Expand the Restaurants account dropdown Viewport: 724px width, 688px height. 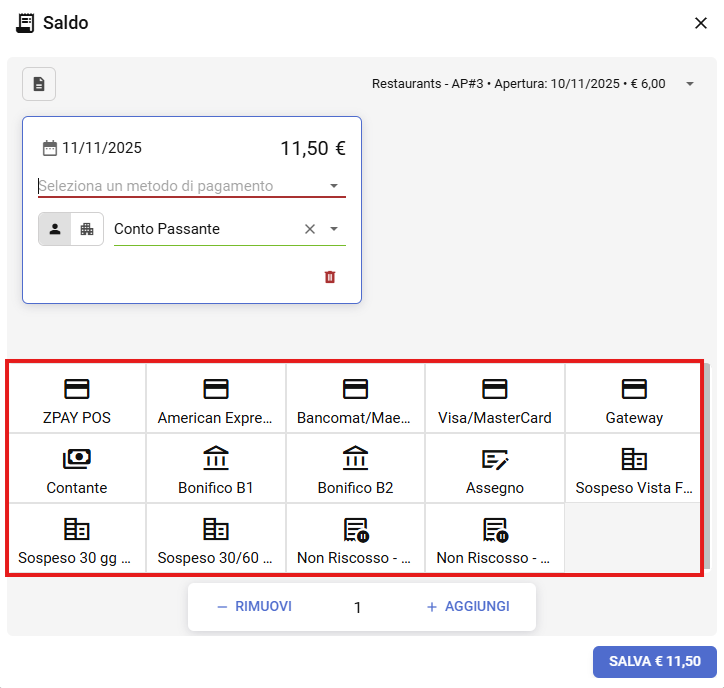tap(690, 84)
